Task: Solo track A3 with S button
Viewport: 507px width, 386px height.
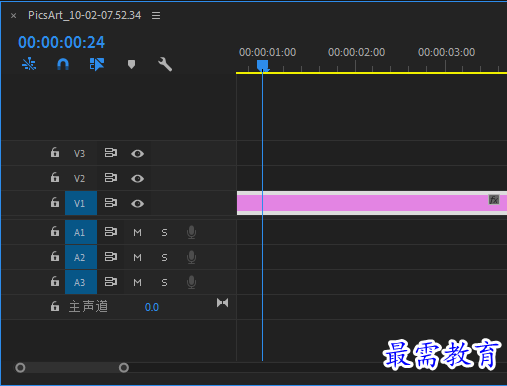Action: point(164,282)
